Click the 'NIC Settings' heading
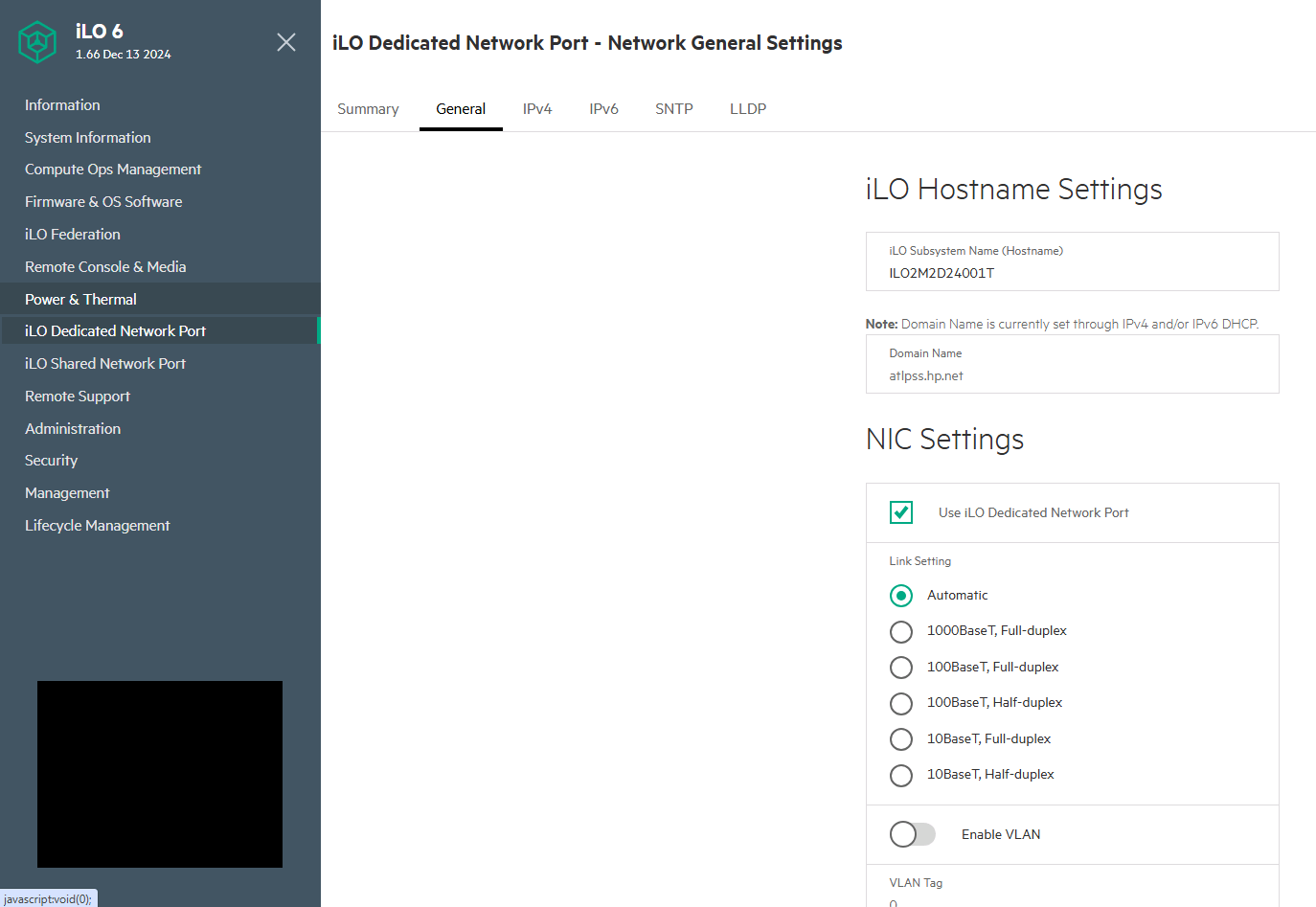The width and height of the screenshot is (1316, 907). pos(944,440)
